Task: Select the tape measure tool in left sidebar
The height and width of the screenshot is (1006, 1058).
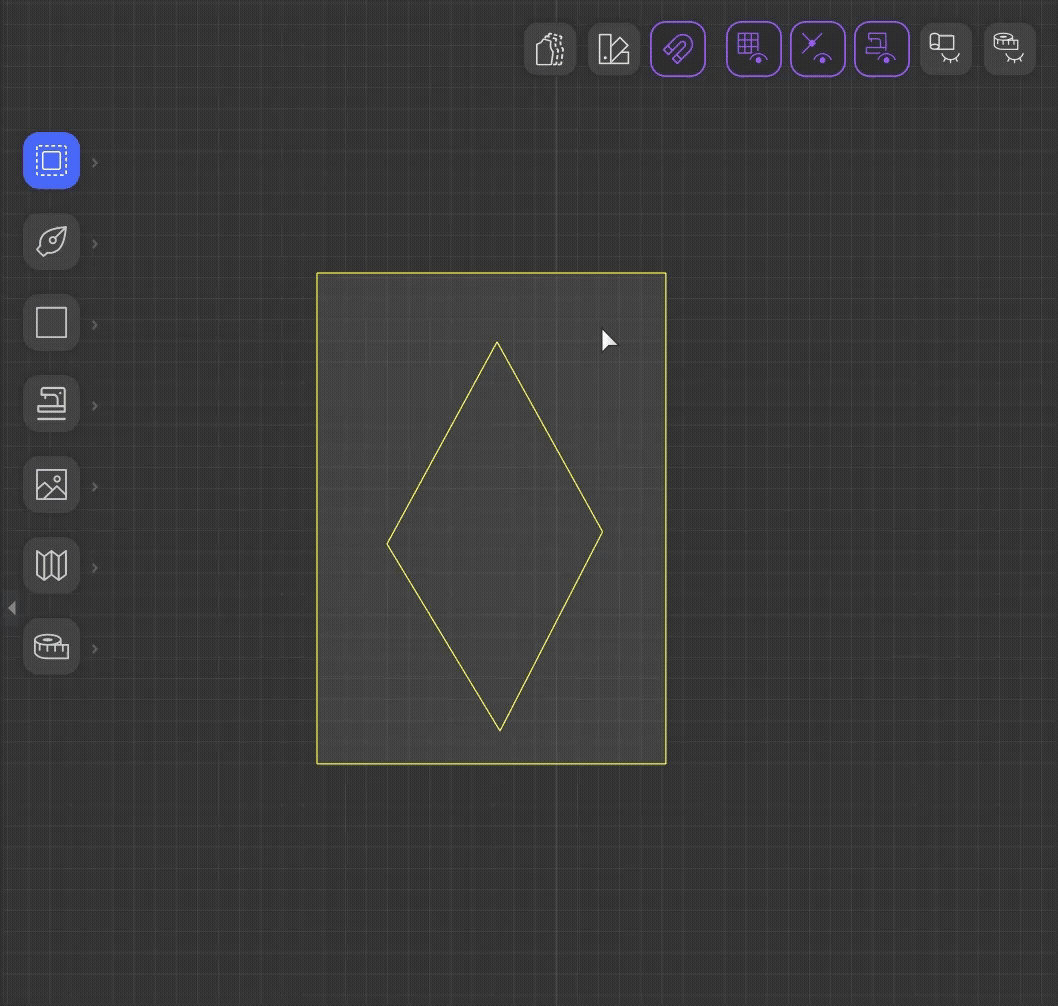Action: (x=51, y=646)
